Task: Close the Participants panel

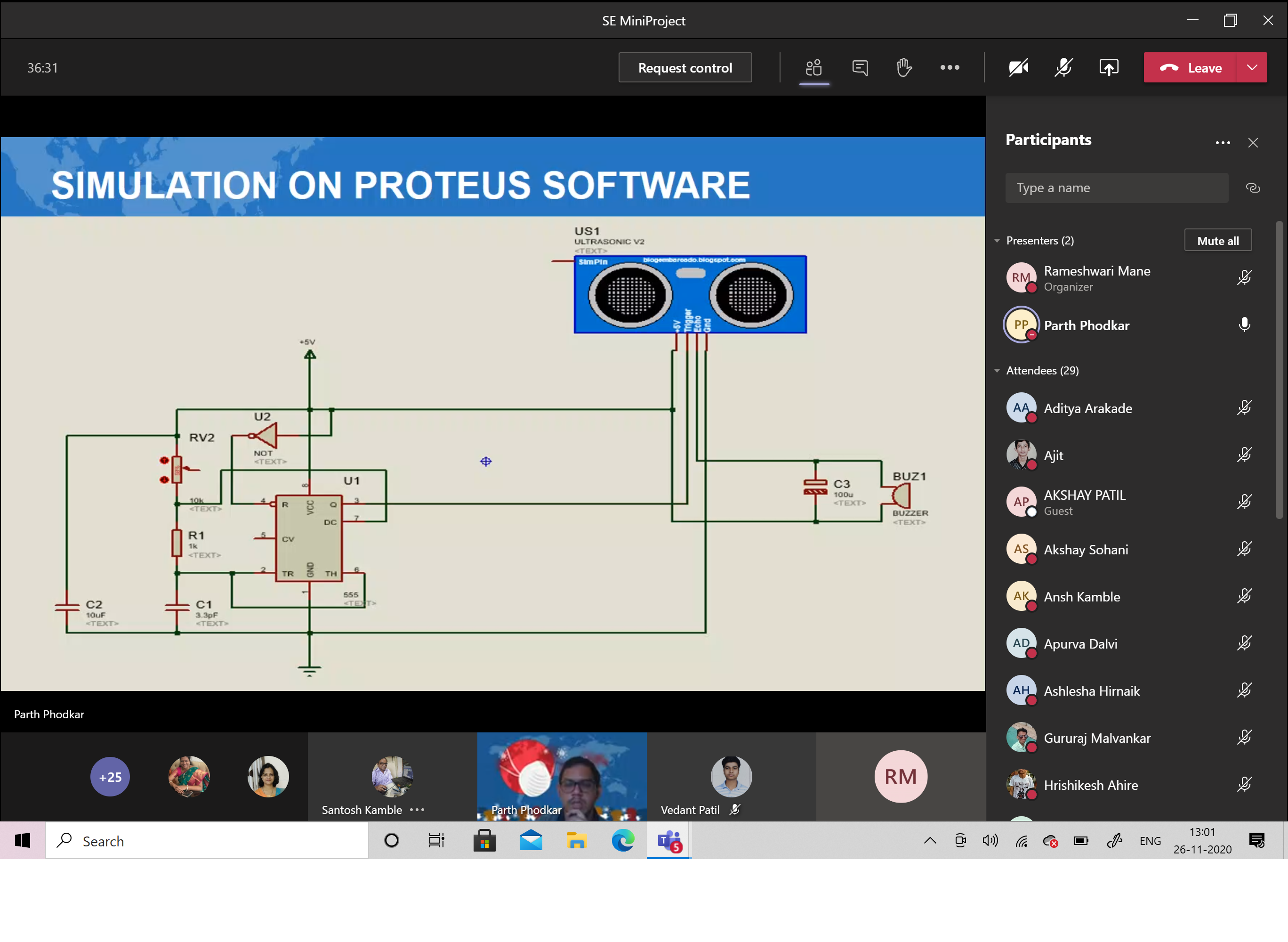Action: point(1253,143)
